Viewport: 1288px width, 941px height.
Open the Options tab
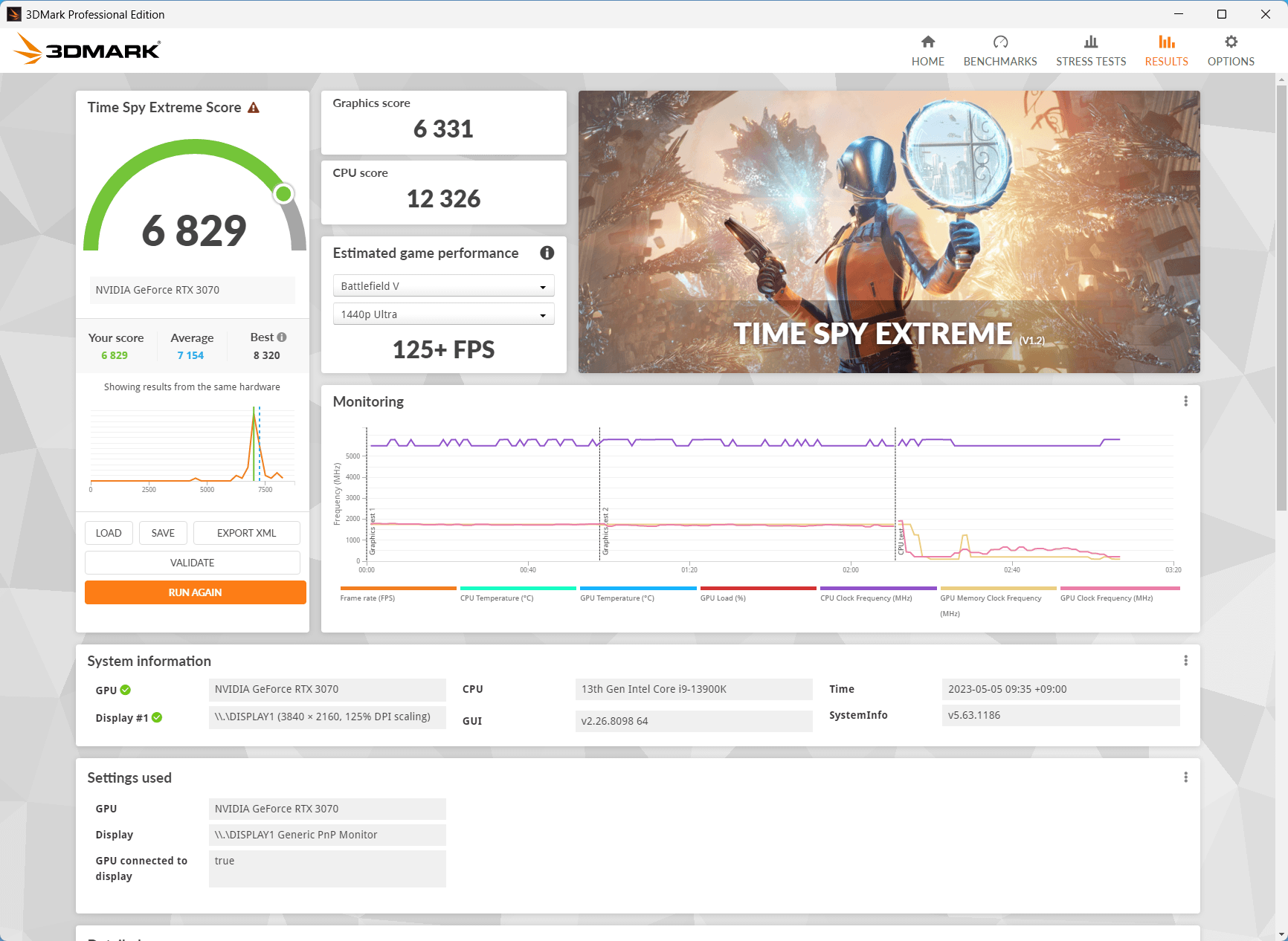pos(1231,51)
